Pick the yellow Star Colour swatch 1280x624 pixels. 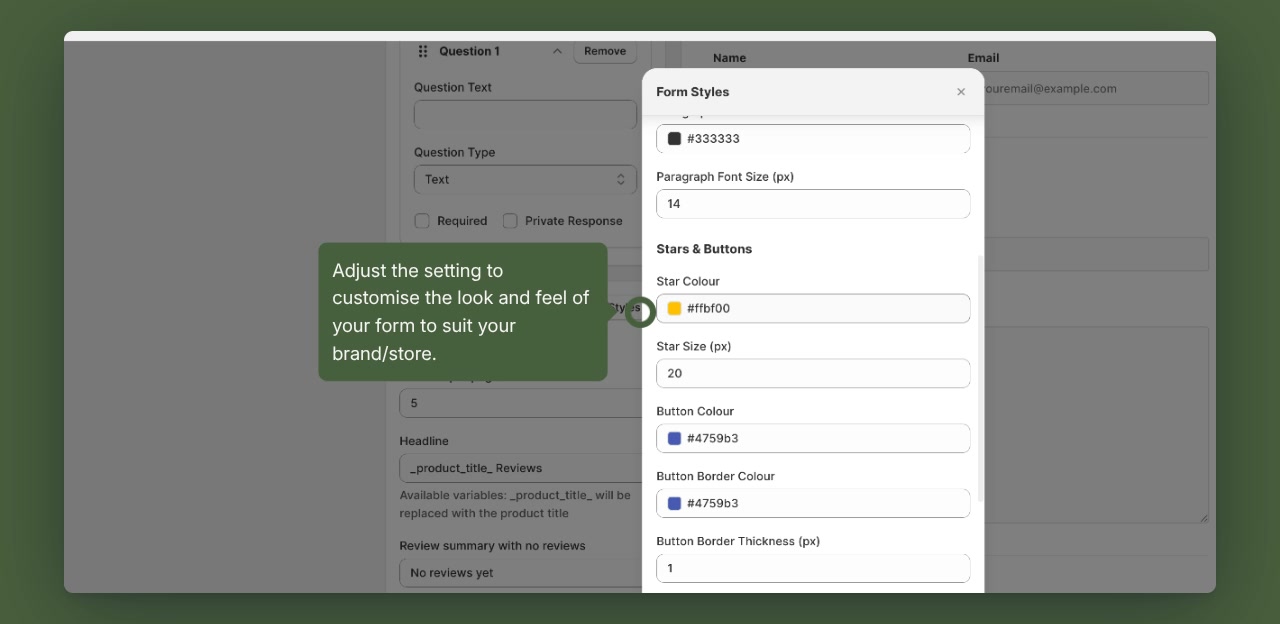pyautogui.click(x=675, y=308)
